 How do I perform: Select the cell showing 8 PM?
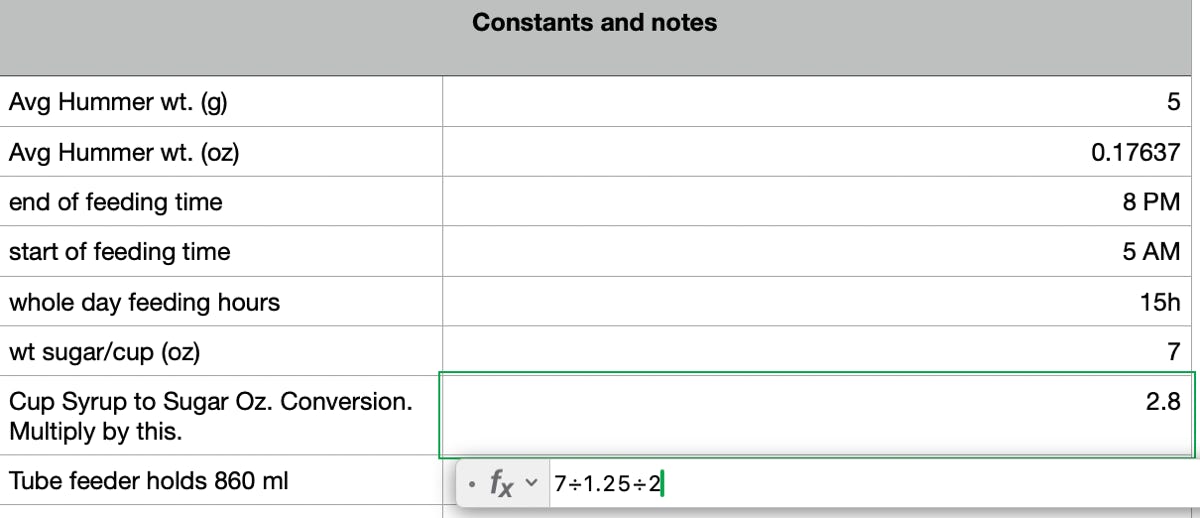click(820, 201)
